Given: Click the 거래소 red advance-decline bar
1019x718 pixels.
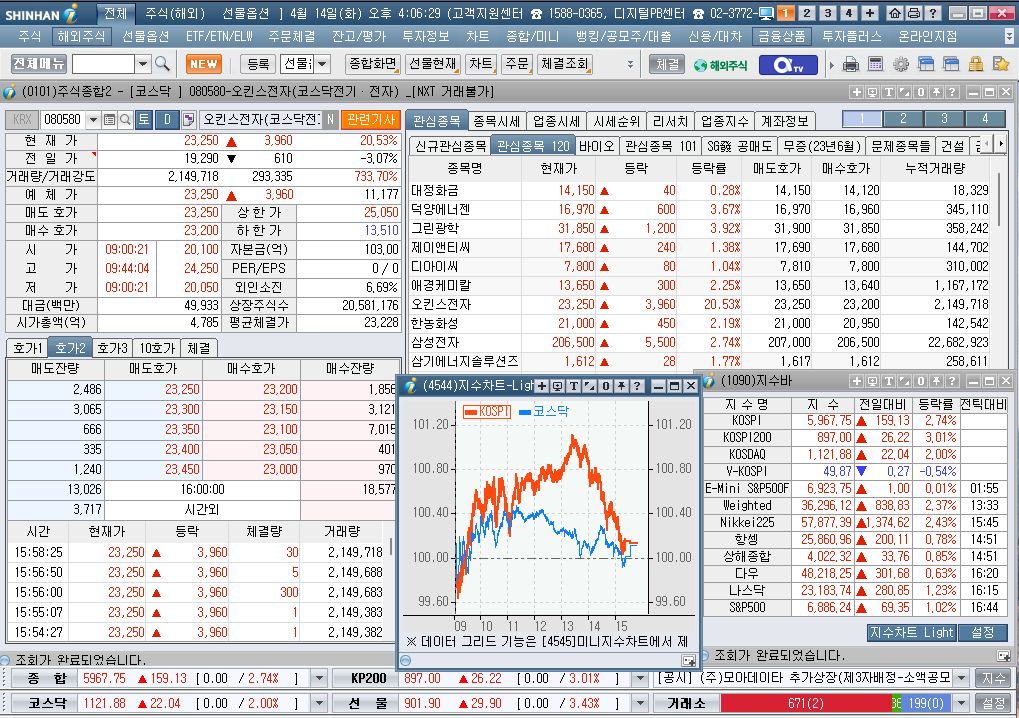Looking at the screenshot, I should click(x=806, y=704).
